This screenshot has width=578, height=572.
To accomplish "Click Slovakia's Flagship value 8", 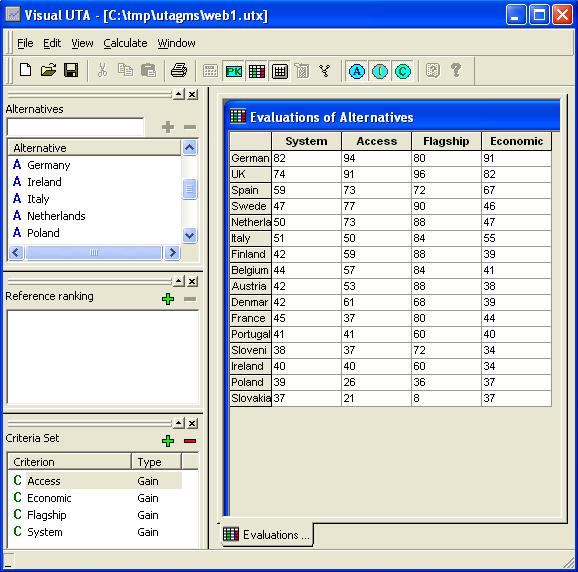I will (446, 398).
